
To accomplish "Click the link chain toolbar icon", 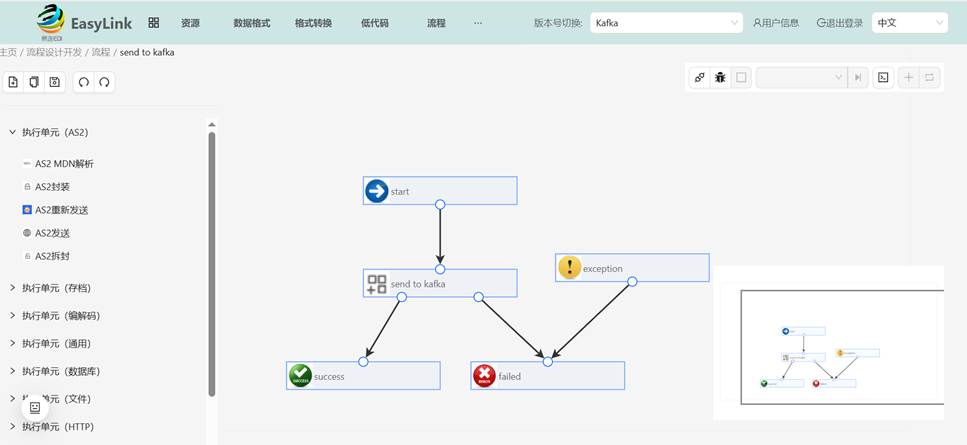I will [x=700, y=77].
